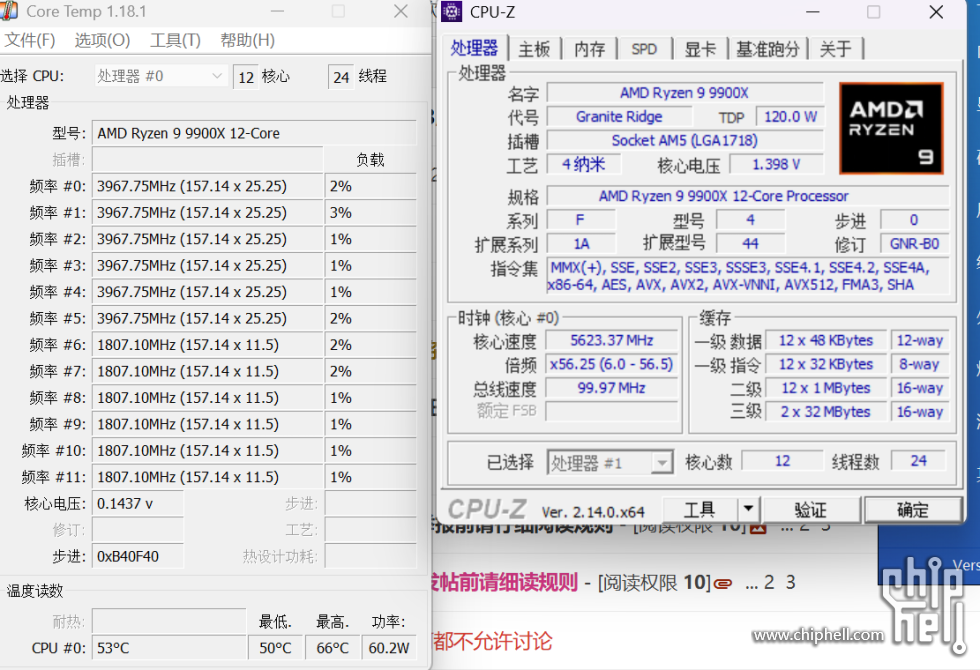The image size is (980, 670).
Task: Click the CPU-Z 核心电压 value 1.398 V
Action: tap(776, 164)
